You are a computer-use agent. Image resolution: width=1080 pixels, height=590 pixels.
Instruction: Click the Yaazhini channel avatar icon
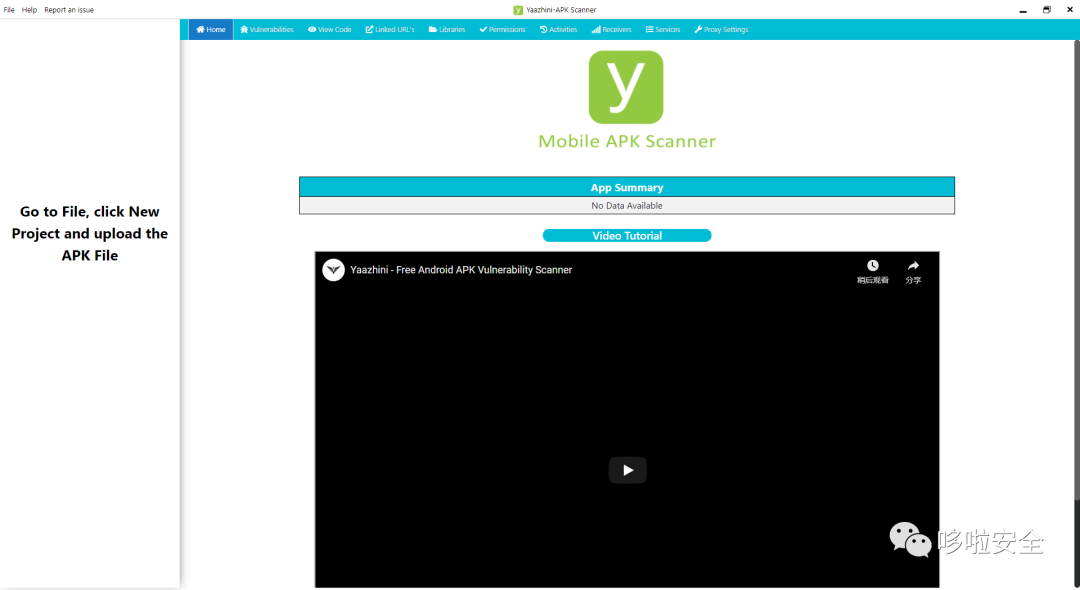(x=333, y=270)
